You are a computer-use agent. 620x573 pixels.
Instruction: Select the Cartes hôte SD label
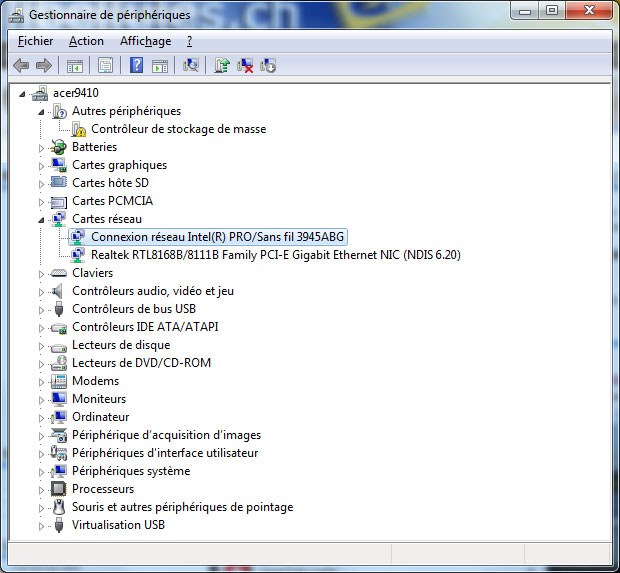click(x=110, y=183)
